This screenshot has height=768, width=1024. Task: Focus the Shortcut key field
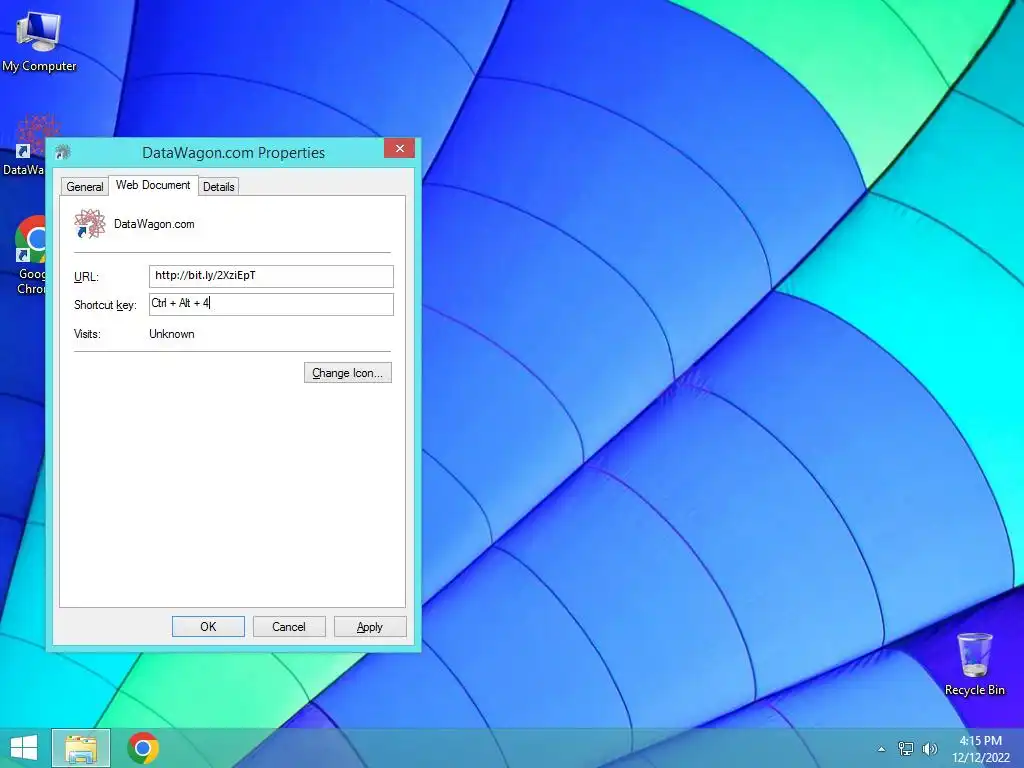point(271,304)
